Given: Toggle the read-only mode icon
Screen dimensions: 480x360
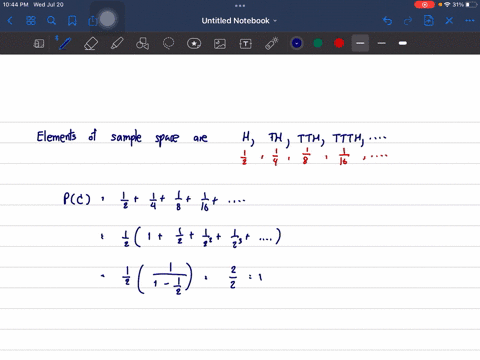Looking at the screenshot, I should (x=39, y=43).
